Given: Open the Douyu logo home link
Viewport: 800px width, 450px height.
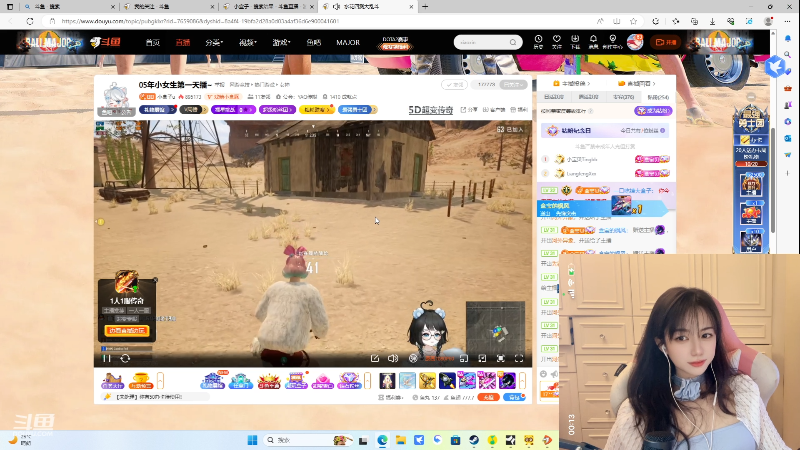Looking at the screenshot, I should tap(105, 42).
